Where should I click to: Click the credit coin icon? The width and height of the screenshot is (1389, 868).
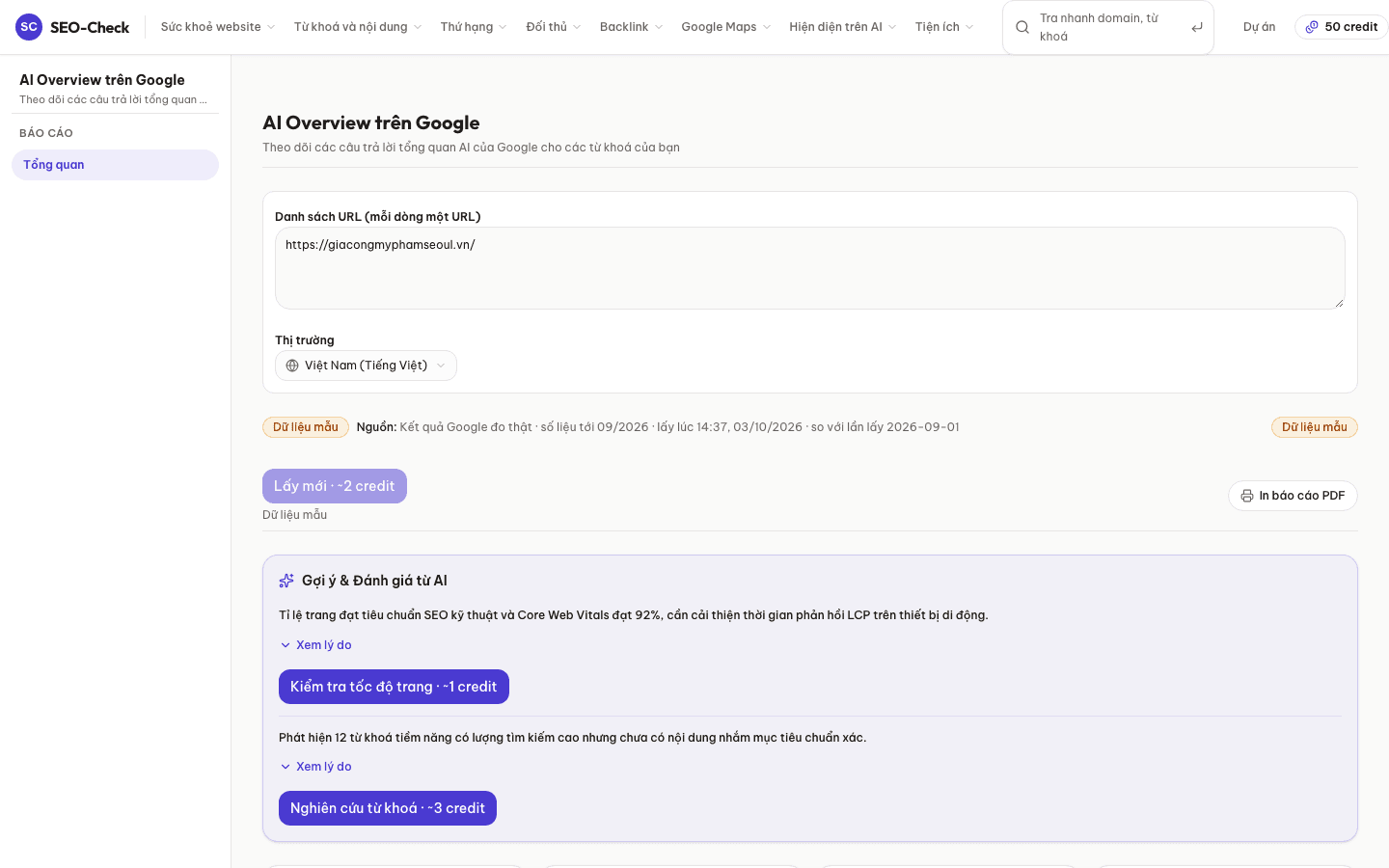pos(1312,27)
